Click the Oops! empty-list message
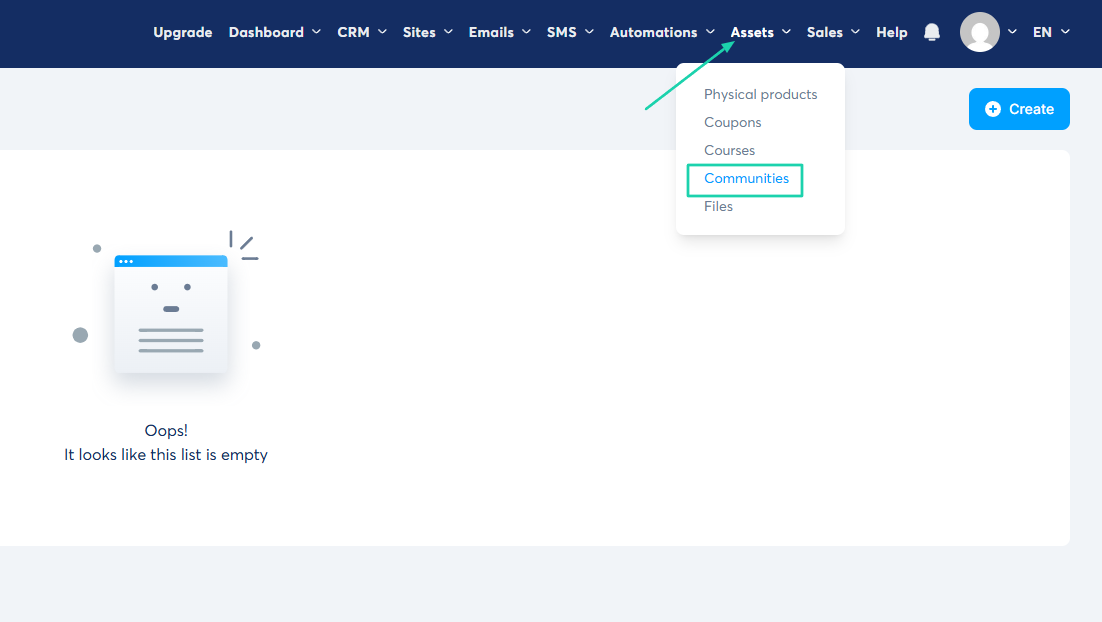The width and height of the screenshot is (1102, 622). (166, 430)
